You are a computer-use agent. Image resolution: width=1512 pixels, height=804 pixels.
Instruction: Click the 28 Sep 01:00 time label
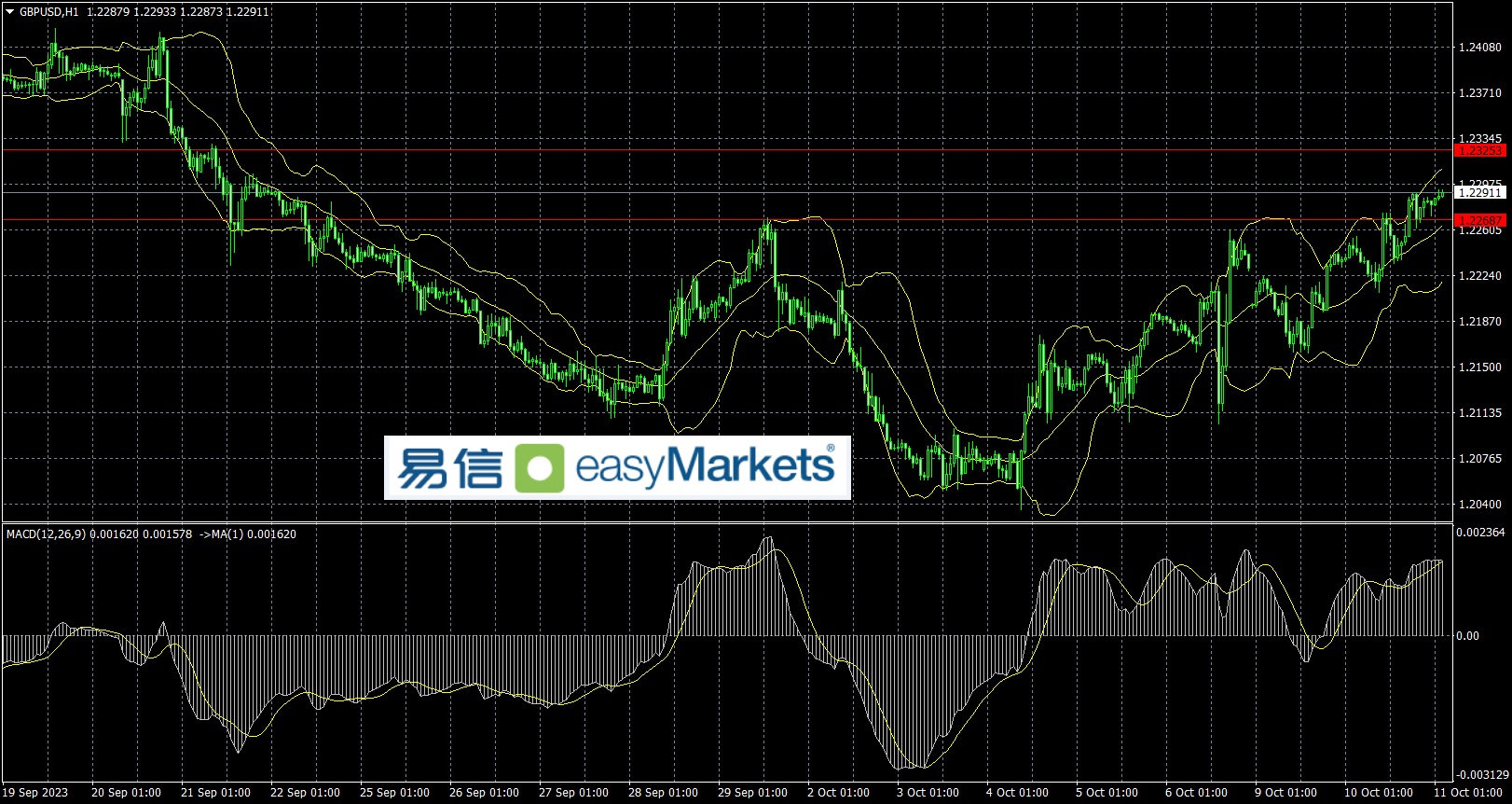(x=663, y=793)
